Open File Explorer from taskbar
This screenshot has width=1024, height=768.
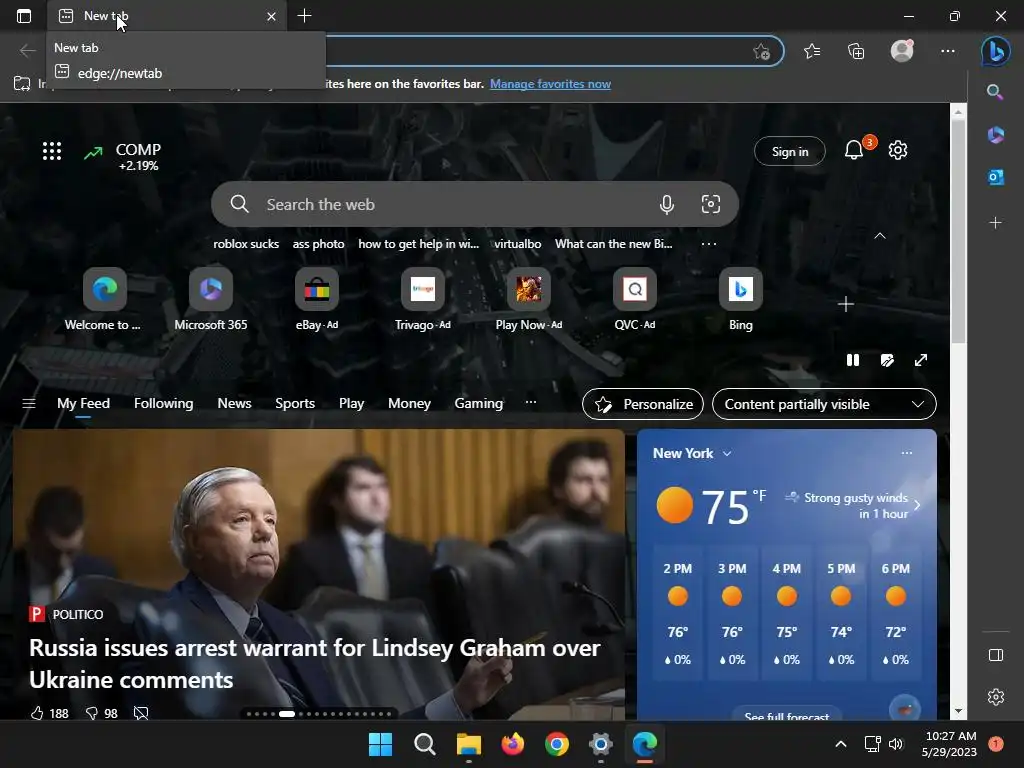[468, 744]
